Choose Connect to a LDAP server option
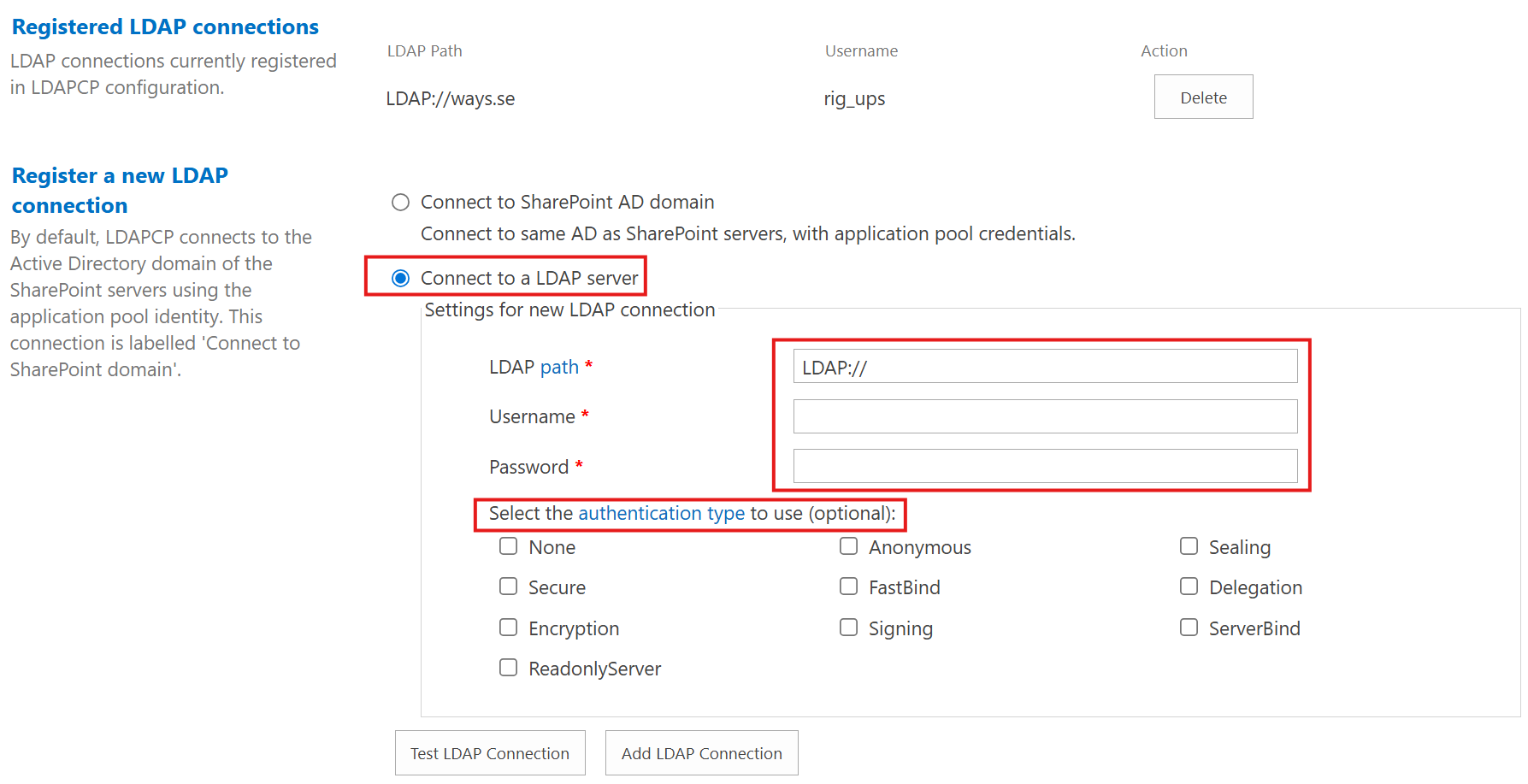Image resolution: width=1528 pixels, height=784 pixels. point(400,279)
